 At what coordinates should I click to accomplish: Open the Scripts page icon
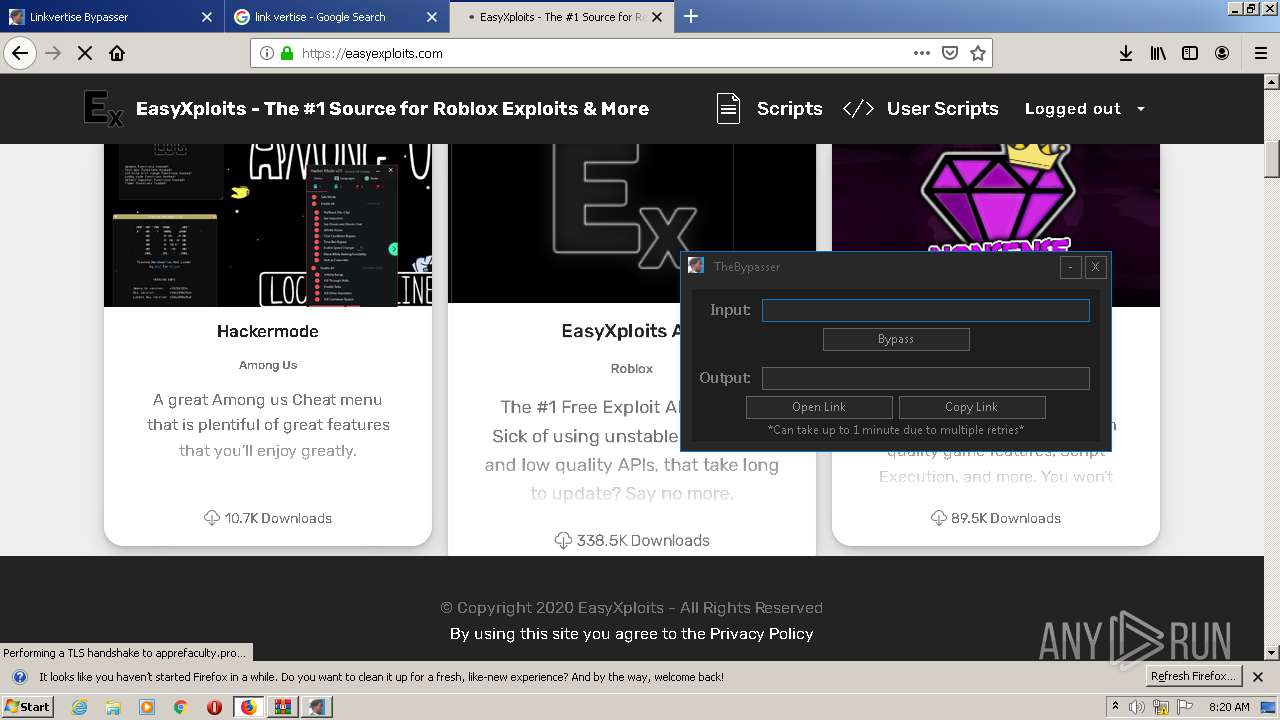point(728,109)
